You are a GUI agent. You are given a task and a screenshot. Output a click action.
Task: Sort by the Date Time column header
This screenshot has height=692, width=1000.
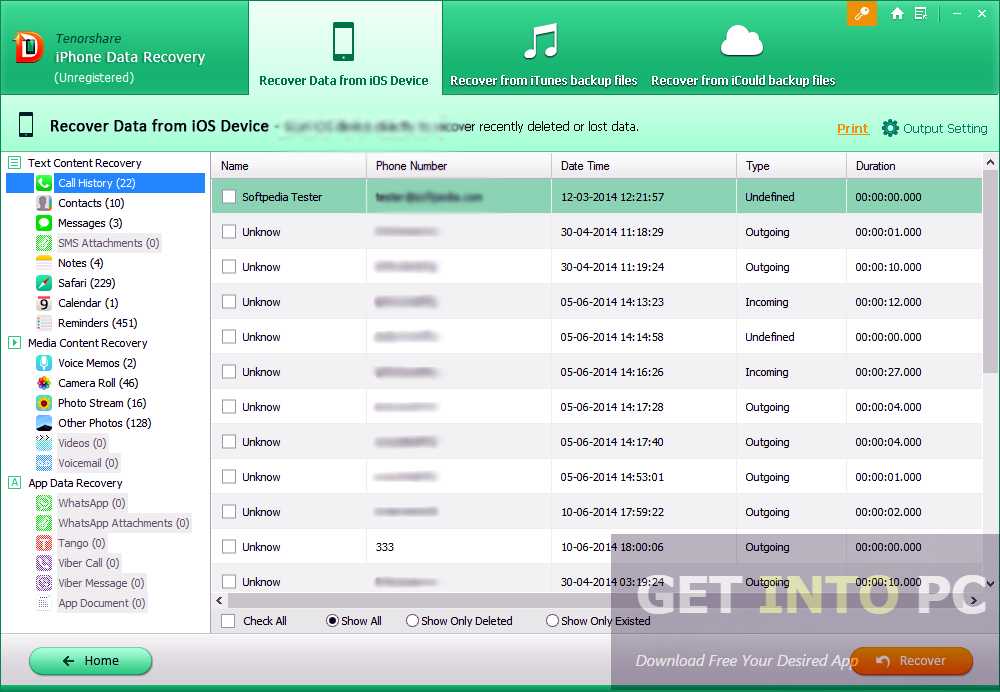point(644,166)
